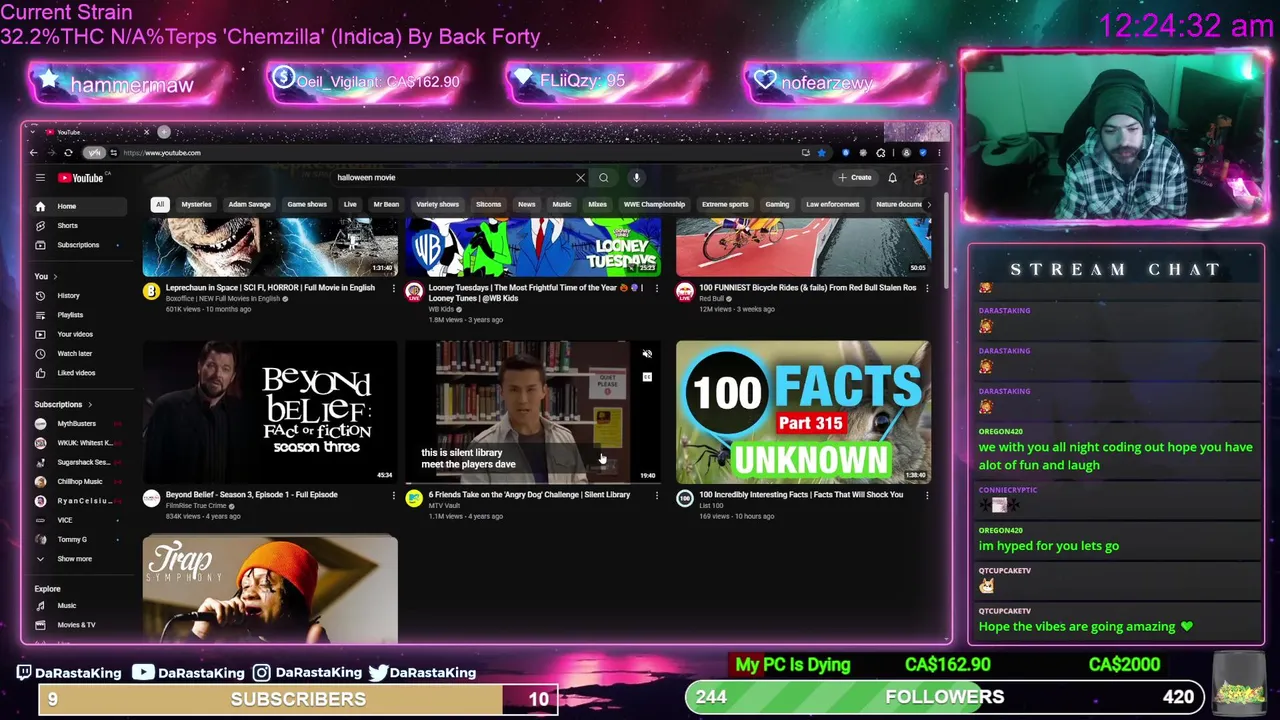Select the Mysteries filter chip

click(196, 205)
